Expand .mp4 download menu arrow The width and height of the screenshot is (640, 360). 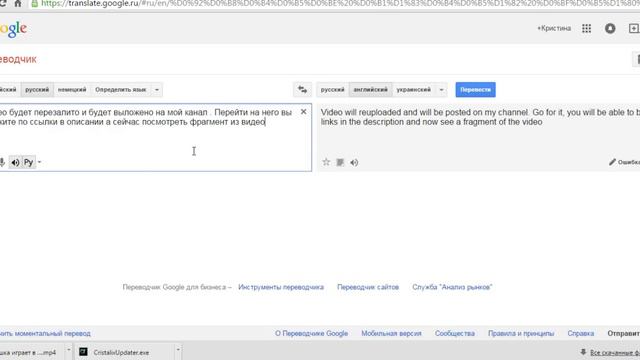click(69, 350)
